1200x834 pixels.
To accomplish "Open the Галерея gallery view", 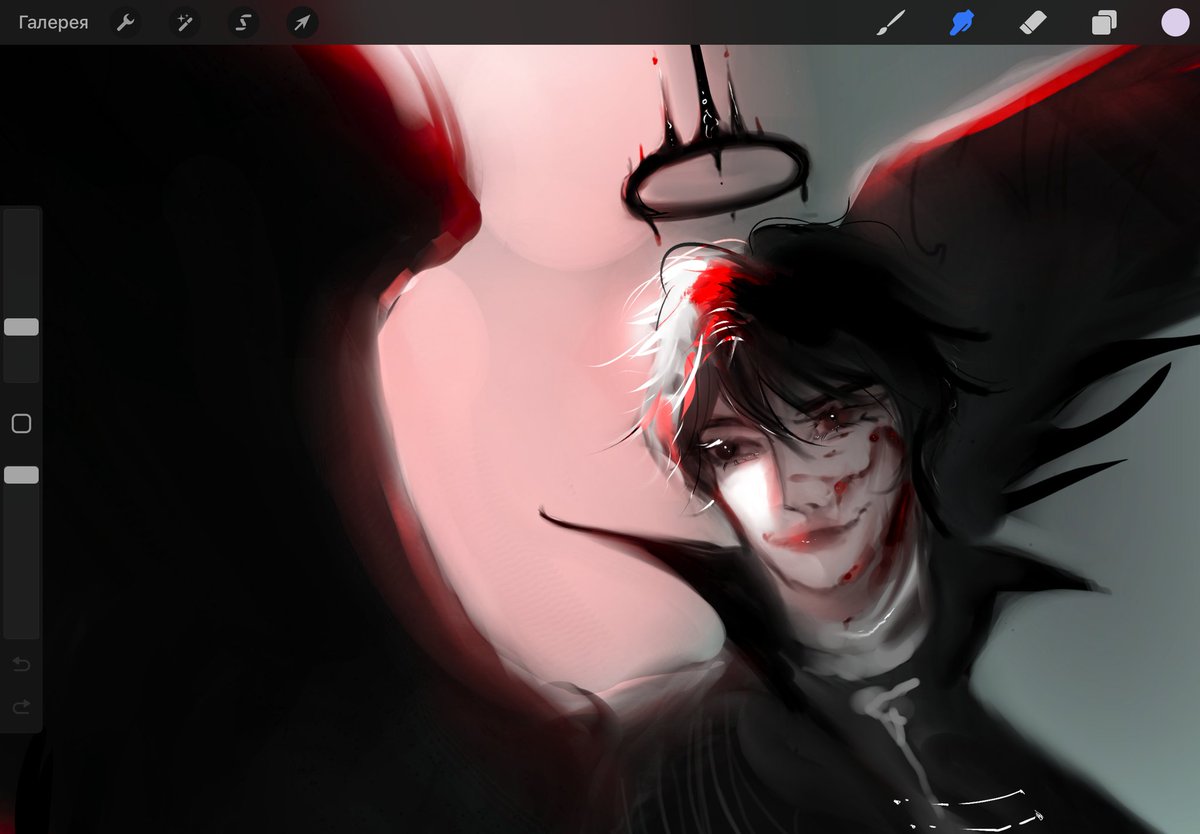I will [53, 22].
